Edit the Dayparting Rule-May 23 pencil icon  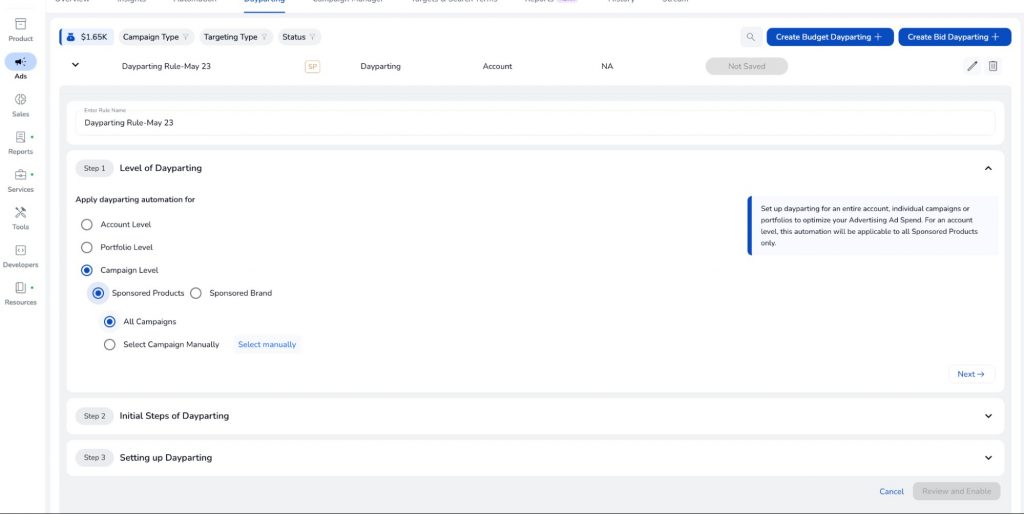tap(972, 66)
